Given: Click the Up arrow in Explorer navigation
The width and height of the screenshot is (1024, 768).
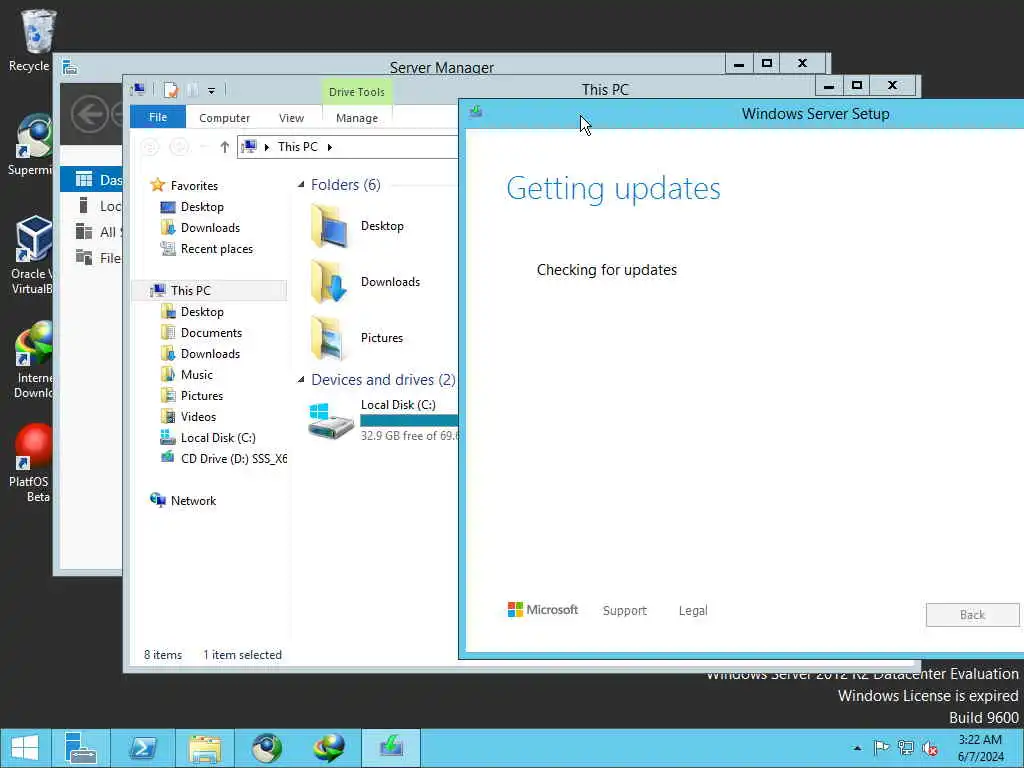Looking at the screenshot, I should click(x=225, y=147).
